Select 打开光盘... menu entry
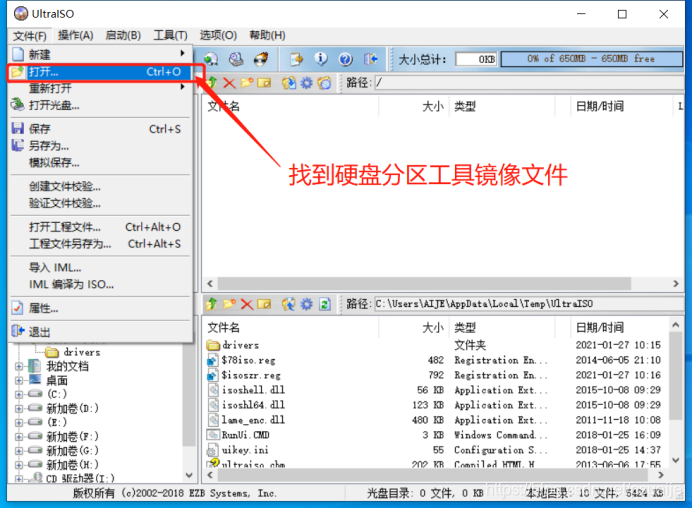692x508 pixels. pos(100,105)
